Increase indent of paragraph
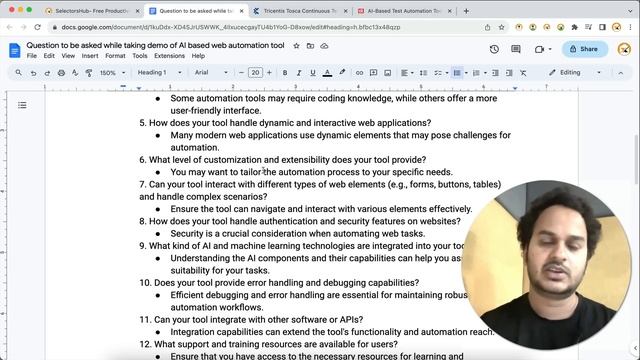This screenshot has height=360, width=640. [509, 73]
